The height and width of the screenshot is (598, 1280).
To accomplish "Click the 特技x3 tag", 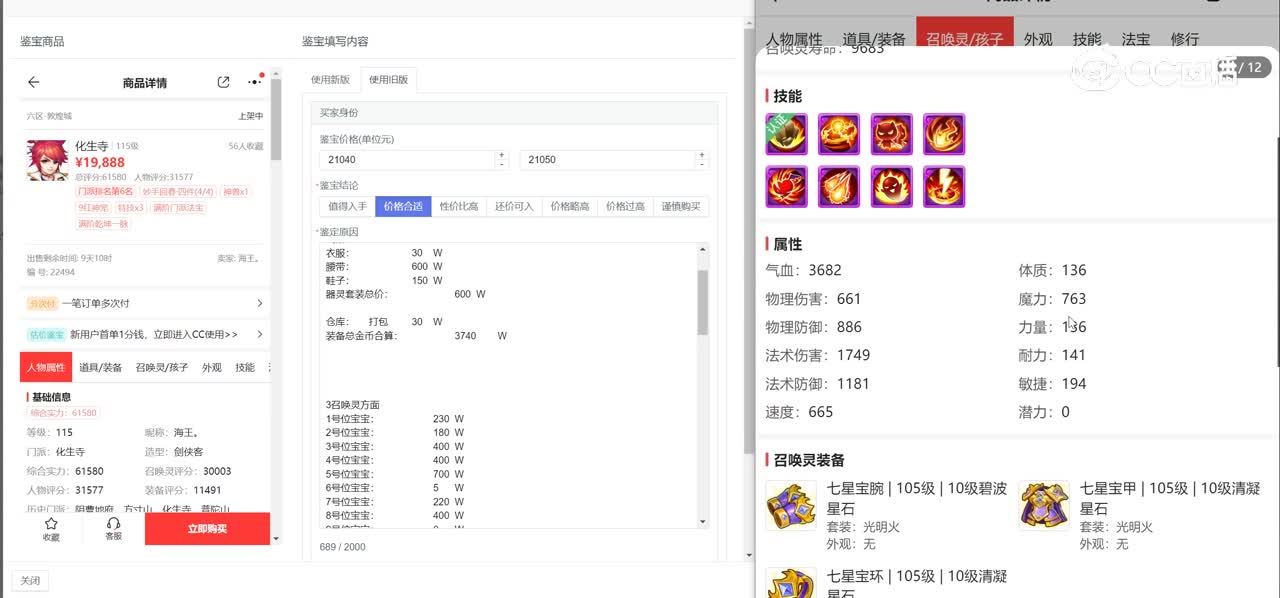I will [x=131, y=207].
